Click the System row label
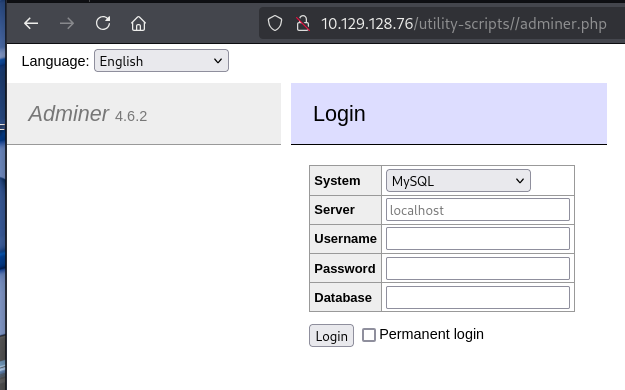 pyautogui.click(x=337, y=181)
